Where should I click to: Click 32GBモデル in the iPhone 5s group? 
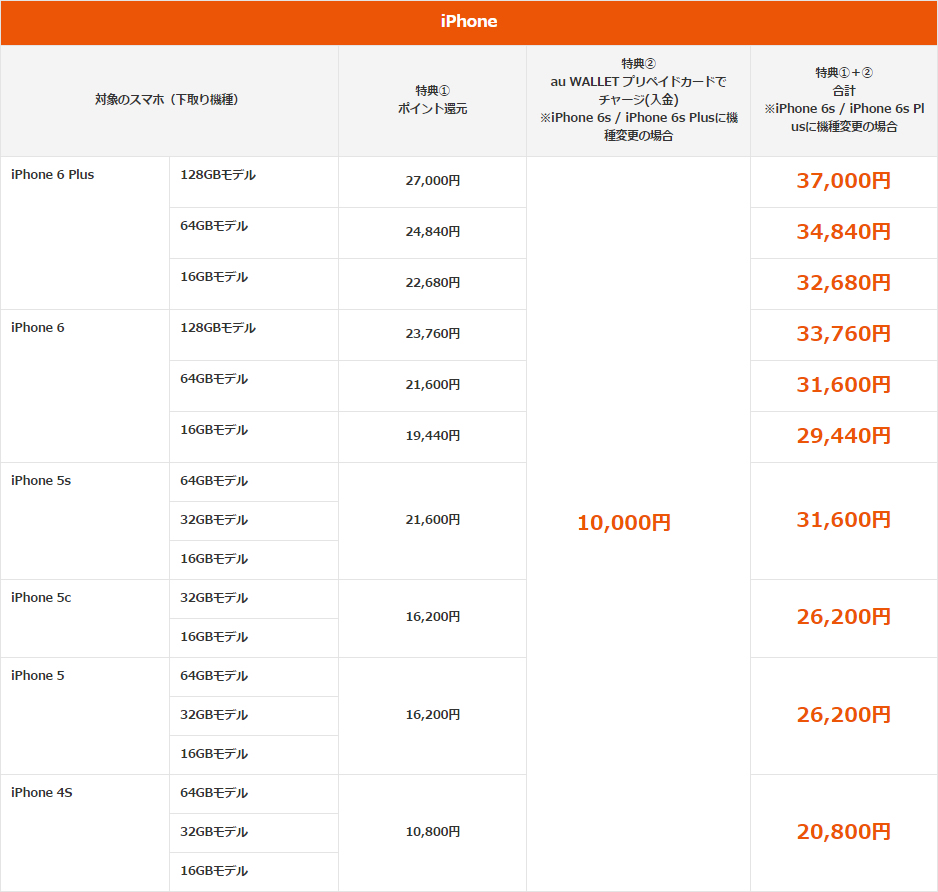pyautogui.click(x=214, y=520)
